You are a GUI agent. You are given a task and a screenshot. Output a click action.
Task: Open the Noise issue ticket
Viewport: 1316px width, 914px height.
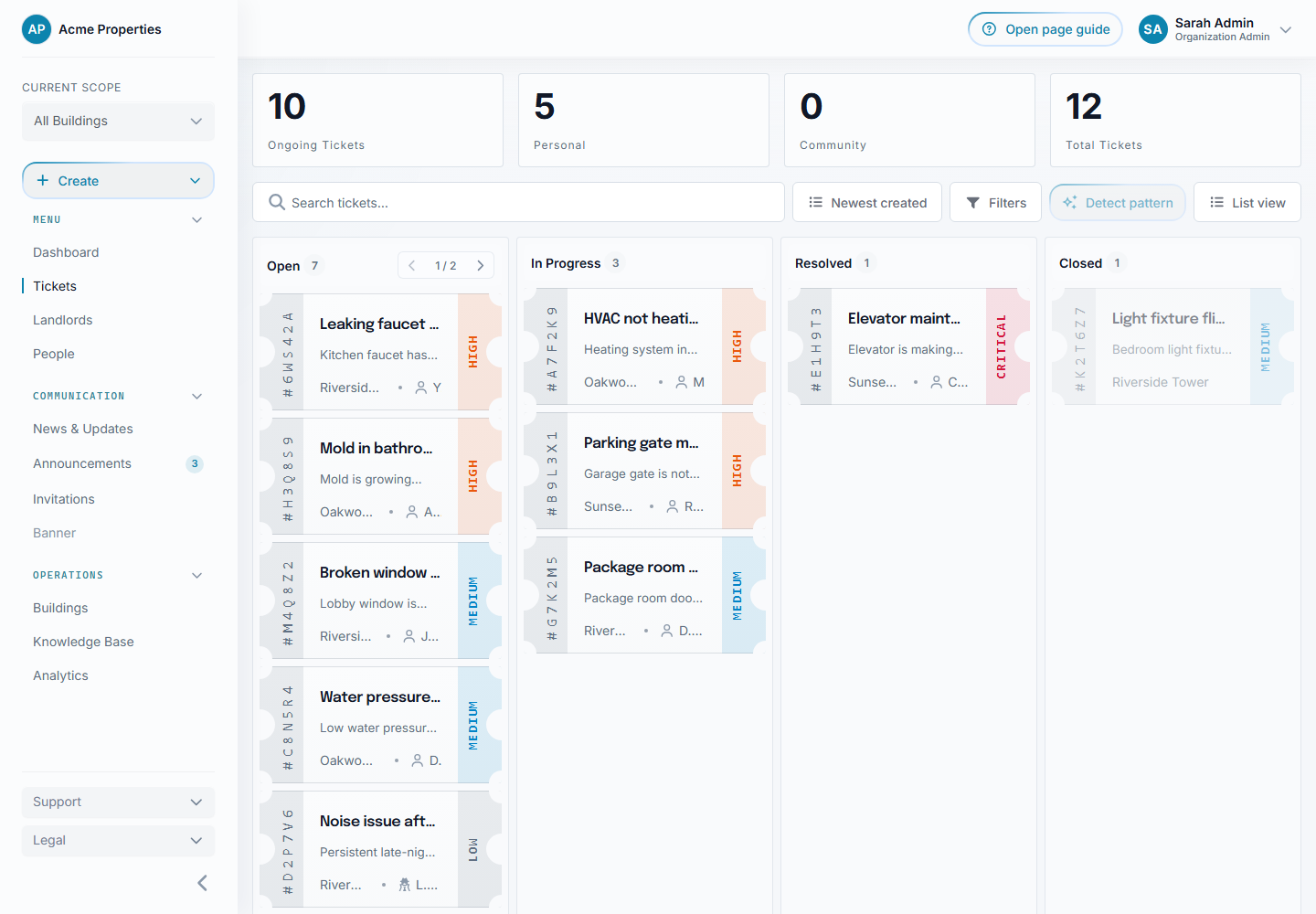click(x=380, y=849)
